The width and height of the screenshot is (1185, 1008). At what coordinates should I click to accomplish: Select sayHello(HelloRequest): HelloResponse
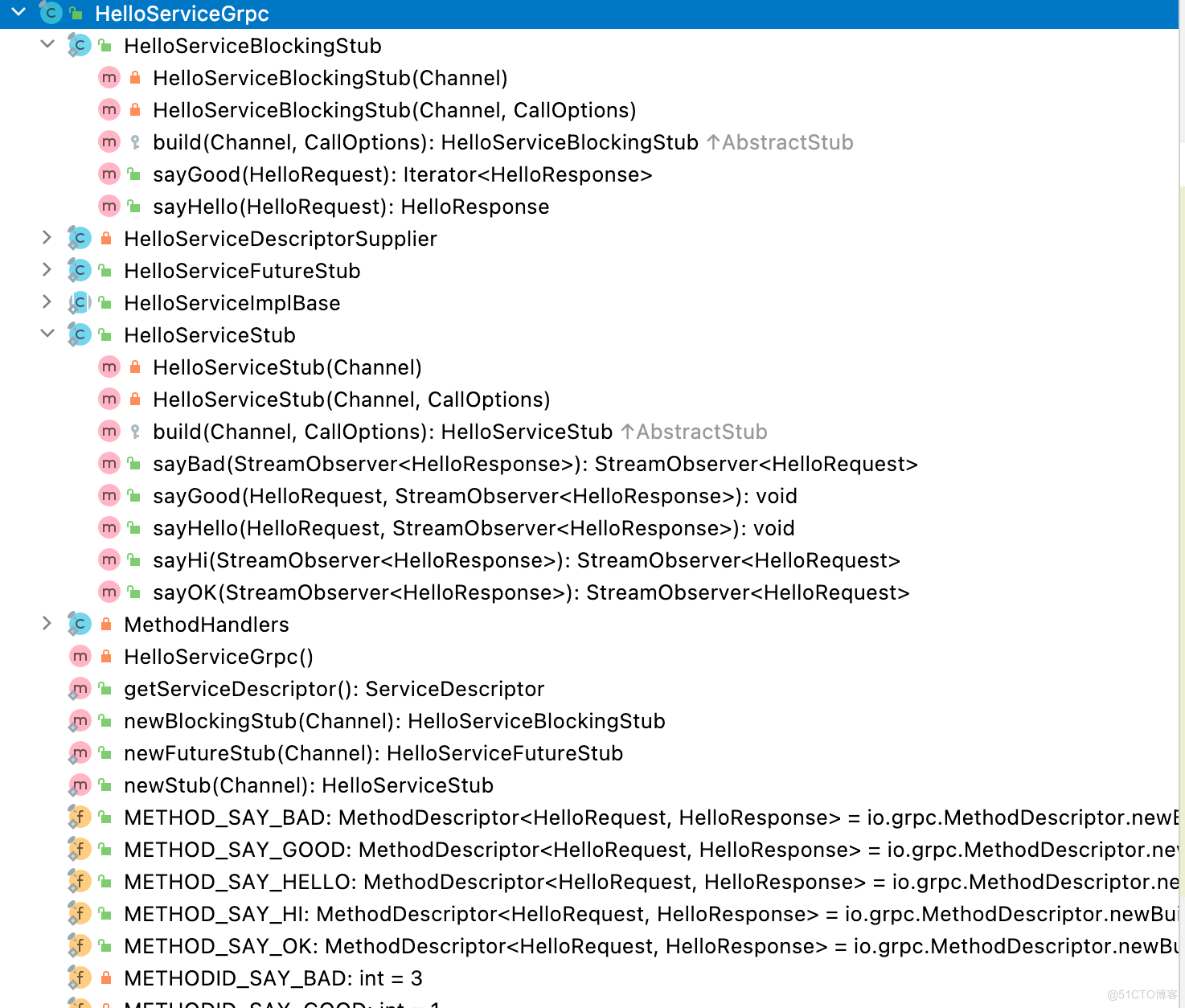pos(589,206)
